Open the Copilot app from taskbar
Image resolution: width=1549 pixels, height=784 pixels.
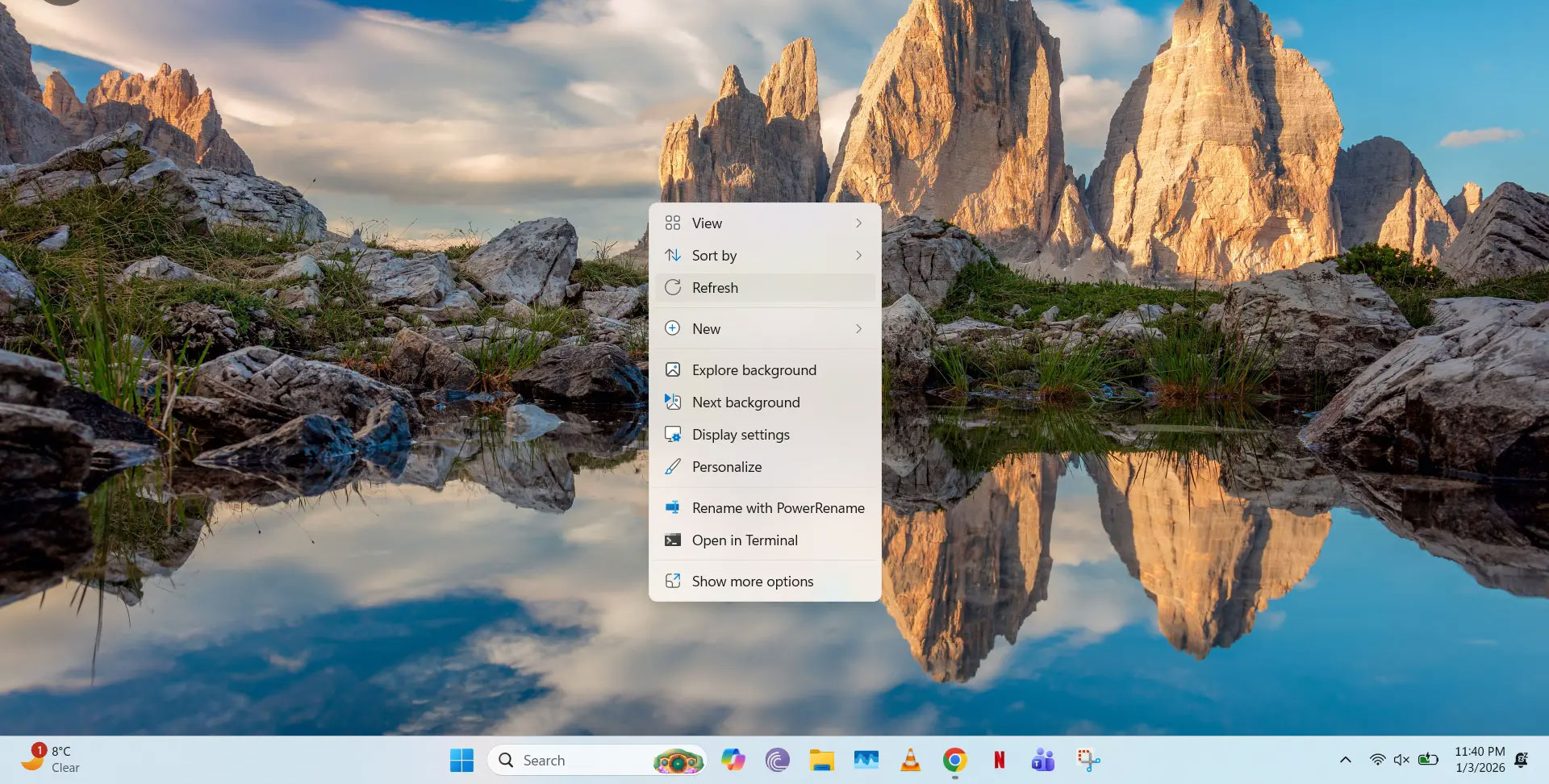pyautogui.click(x=733, y=760)
